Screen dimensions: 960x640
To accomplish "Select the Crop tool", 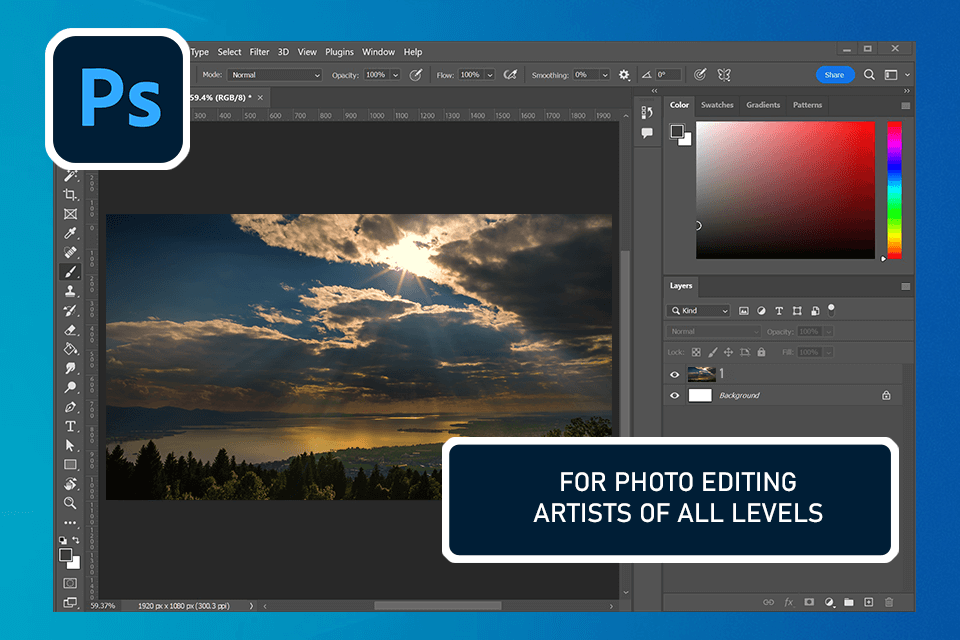I will pyautogui.click(x=70, y=195).
